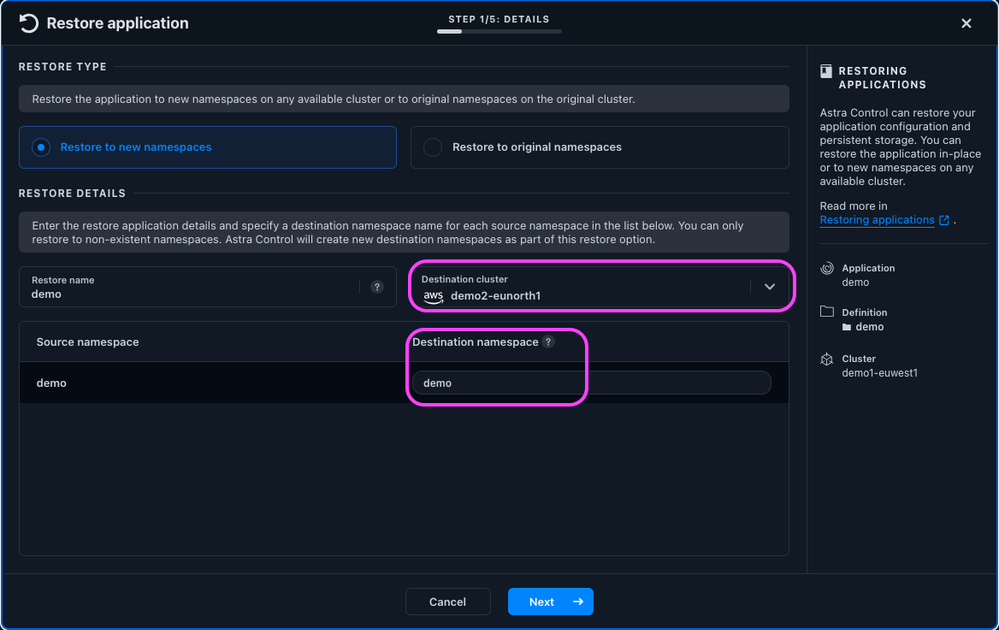
Task: Click the Application icon in side panel
Action: (x=827, y=268)
